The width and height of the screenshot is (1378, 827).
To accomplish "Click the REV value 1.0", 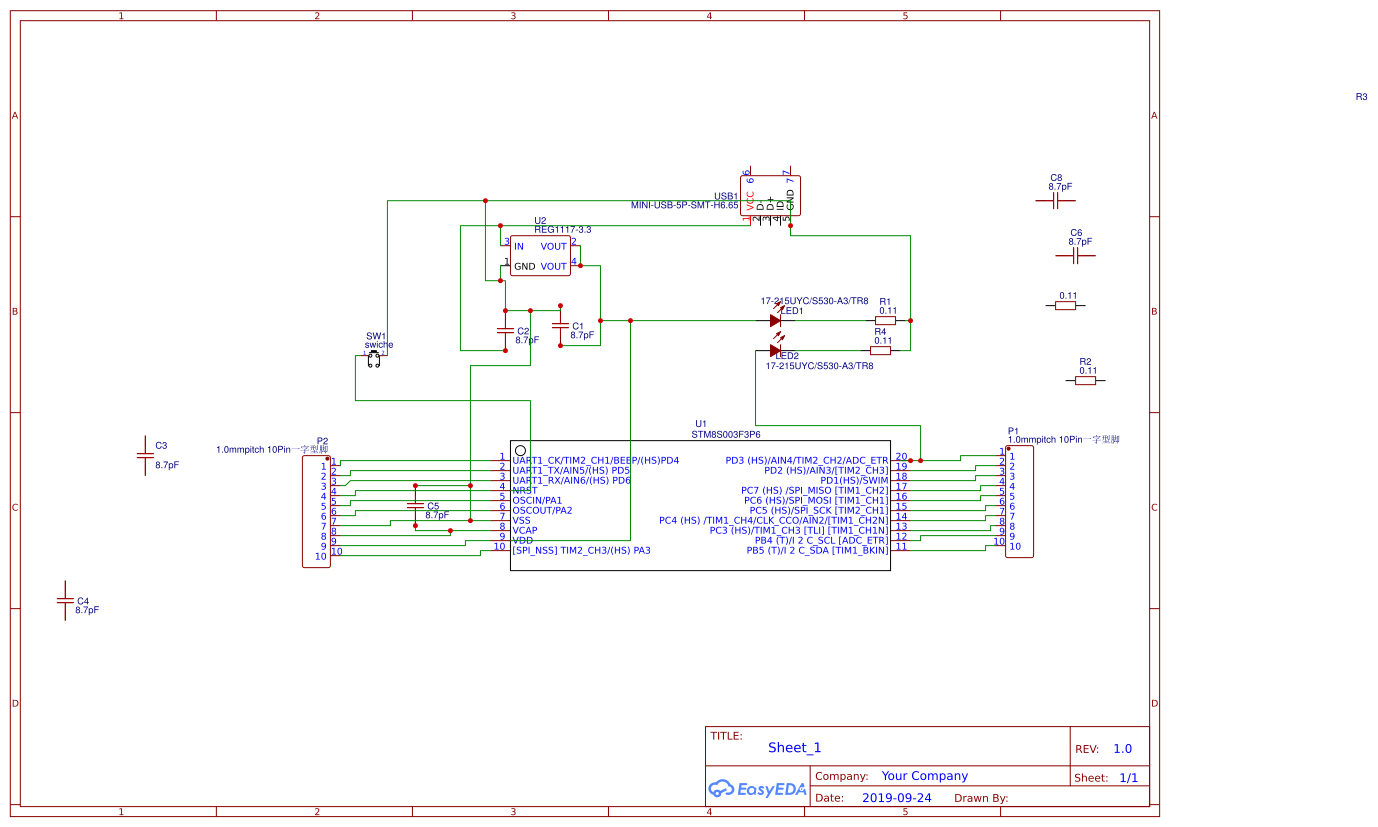I will click(x=1122, y=747).
